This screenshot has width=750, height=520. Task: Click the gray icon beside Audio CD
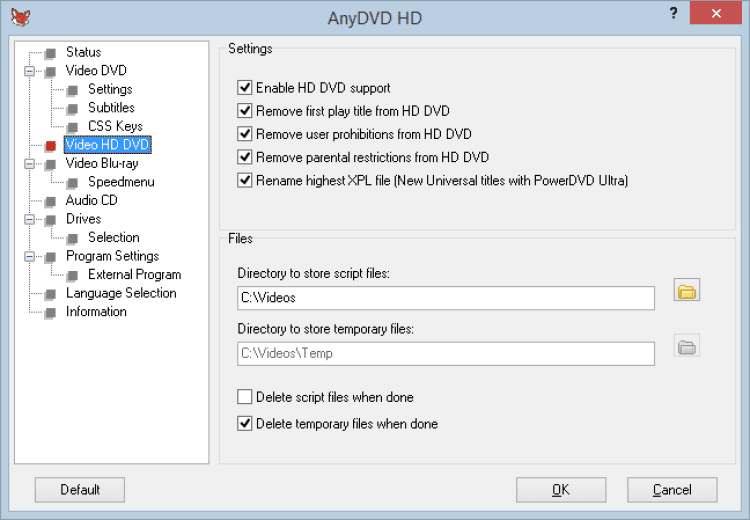pyautogui.click(x=51, y=201)
